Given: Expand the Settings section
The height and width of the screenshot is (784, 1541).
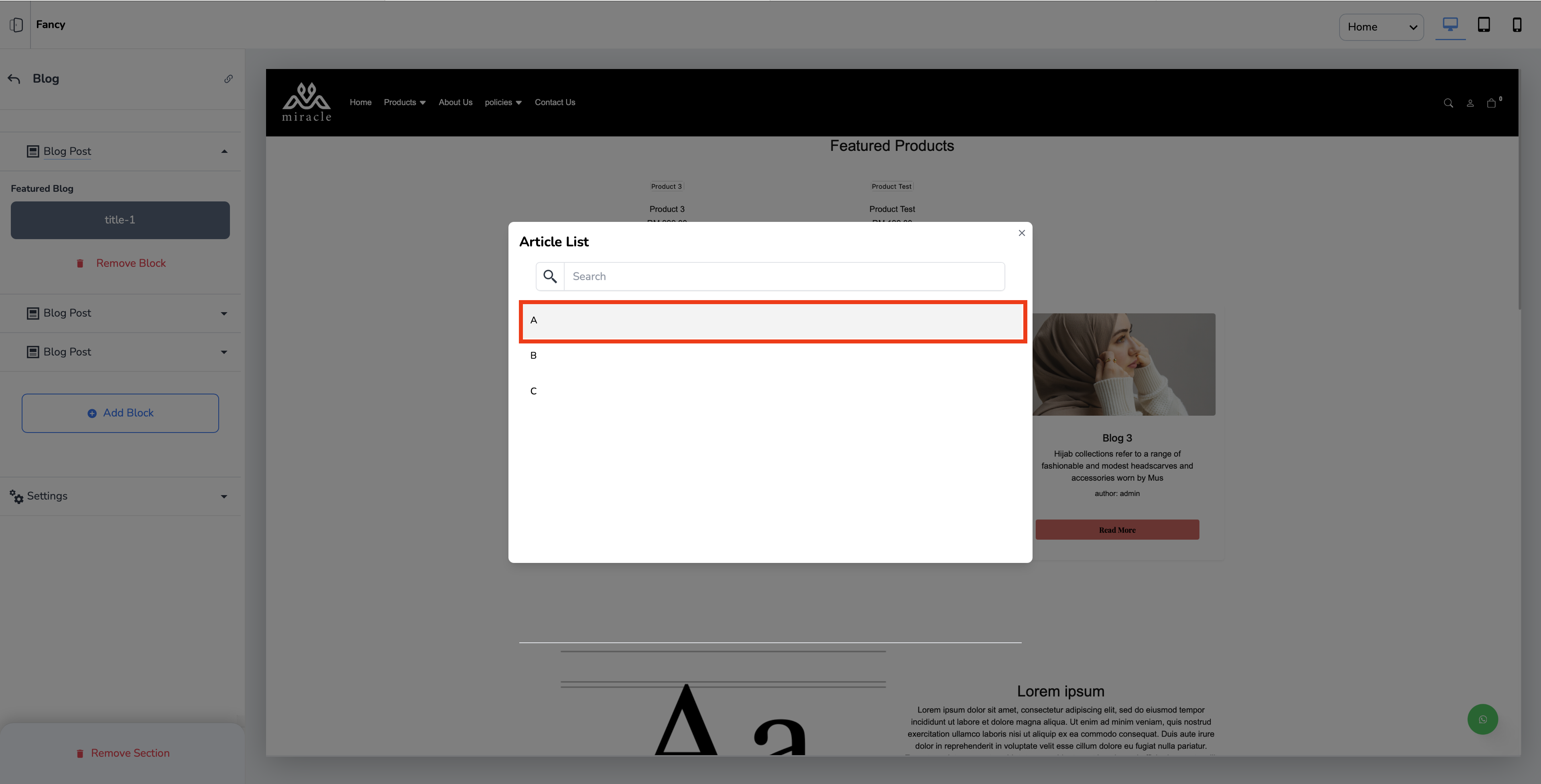Looking at the screenshot, I should coord(224,496).
